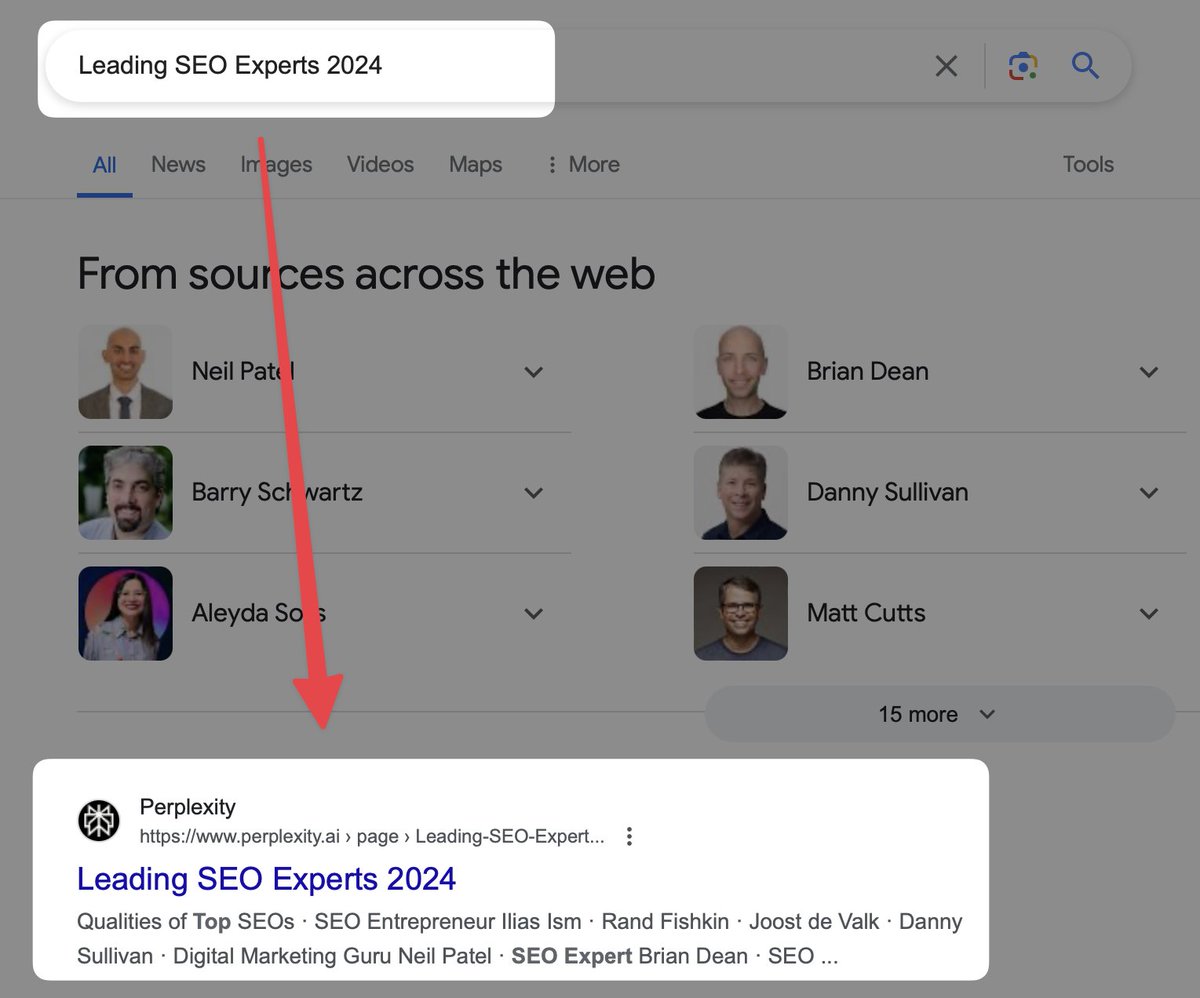Switch to the News tab
The width and height of the screenshot is (1200, 998).
point(178,165)
